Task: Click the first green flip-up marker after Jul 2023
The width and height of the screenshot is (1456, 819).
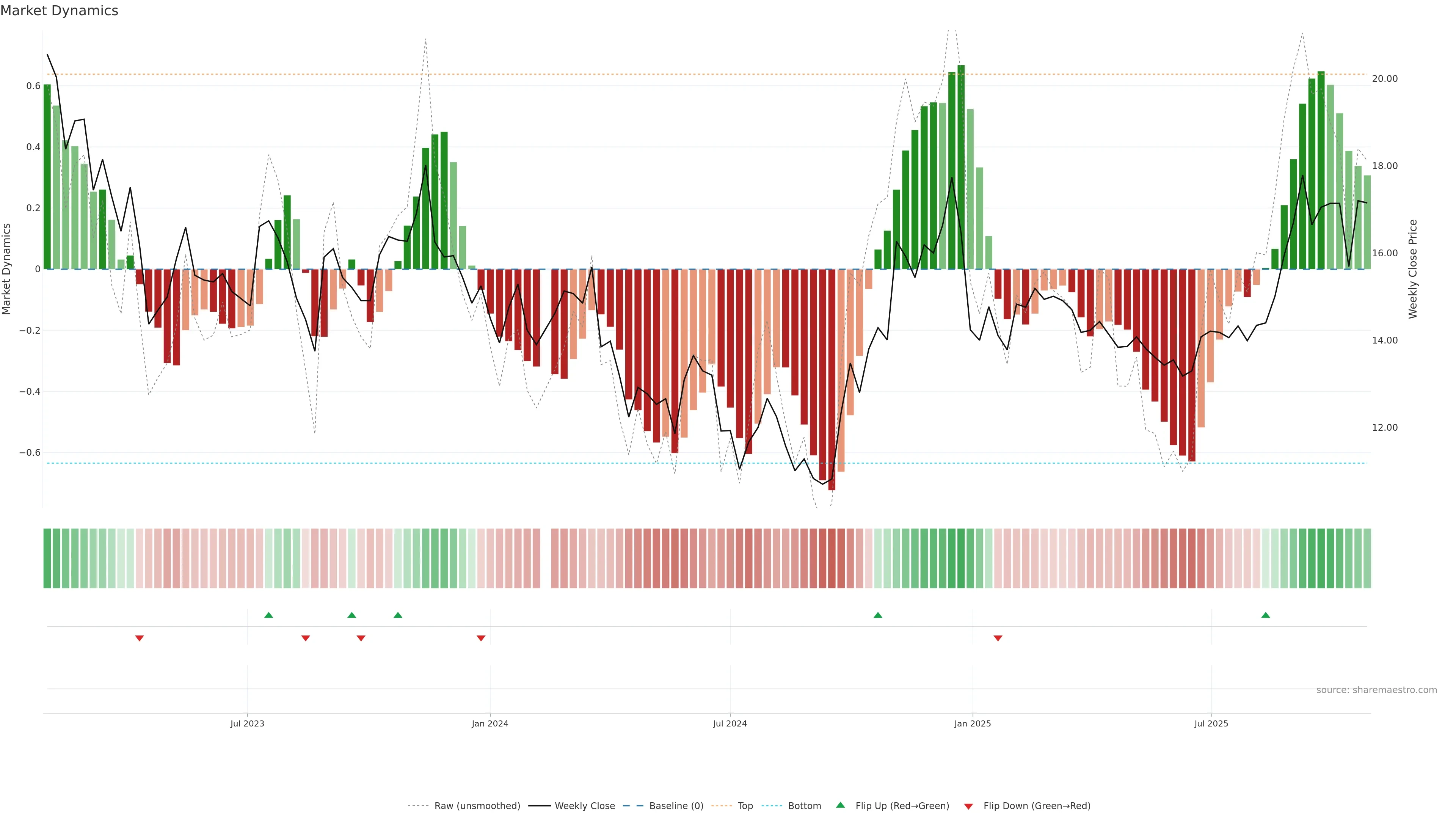Action: click(269, 615)
